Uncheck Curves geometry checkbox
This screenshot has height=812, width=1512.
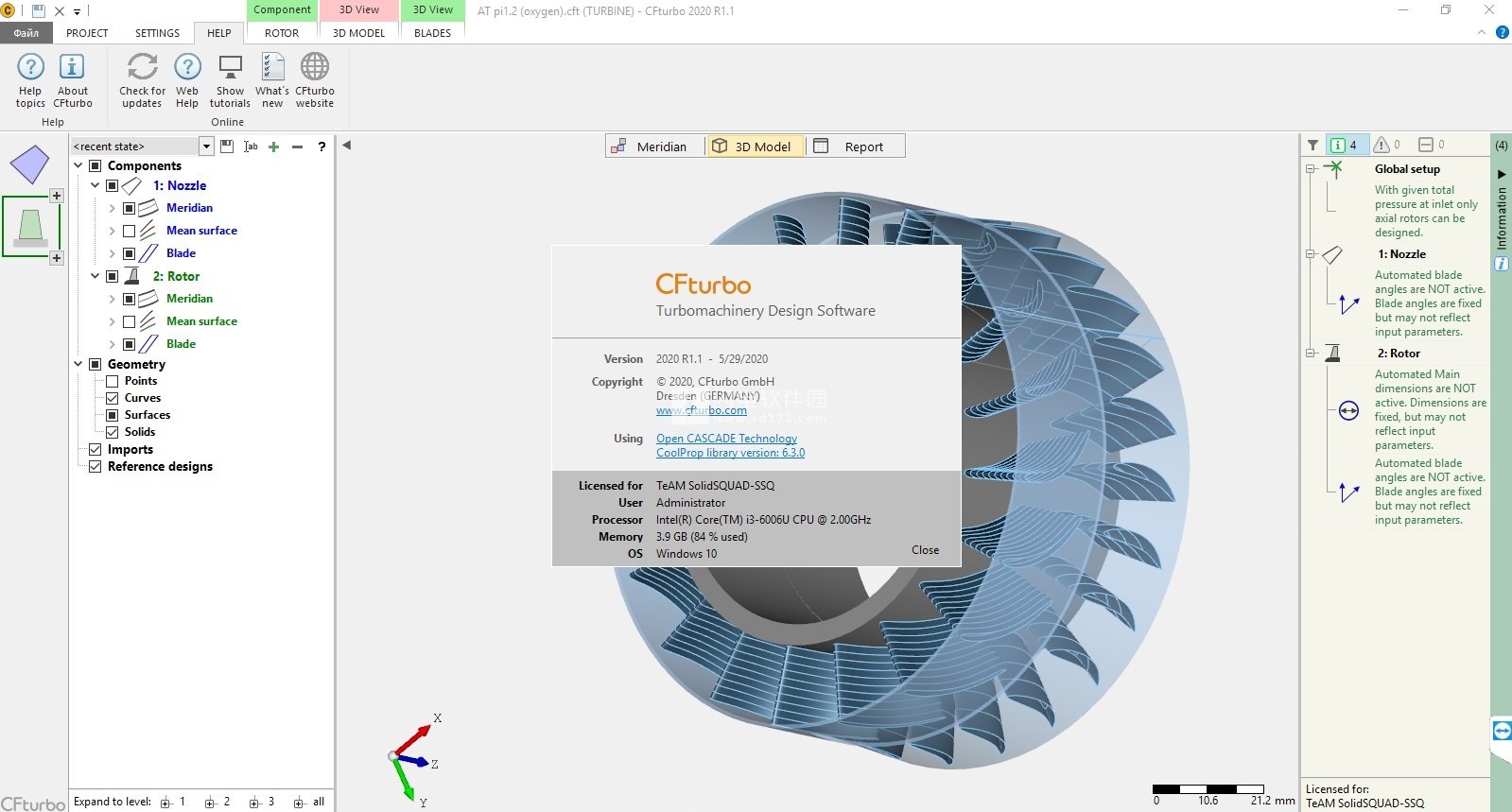(113, 398)
